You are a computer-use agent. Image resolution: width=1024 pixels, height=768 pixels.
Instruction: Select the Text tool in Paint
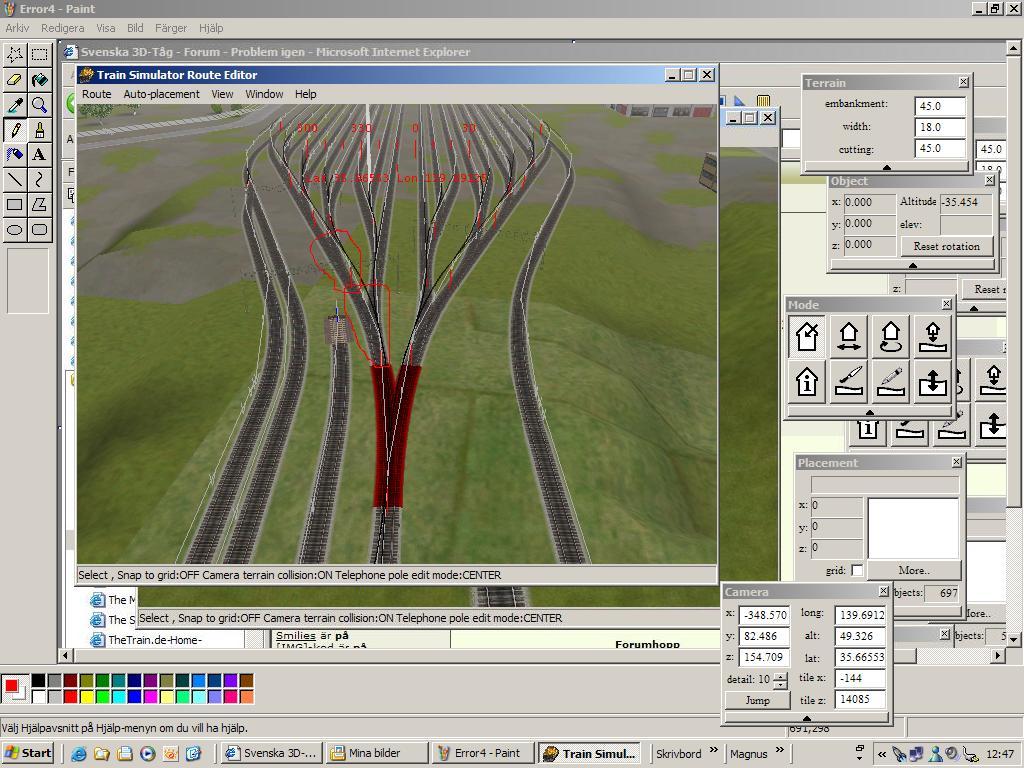click(x=39, y=154)
